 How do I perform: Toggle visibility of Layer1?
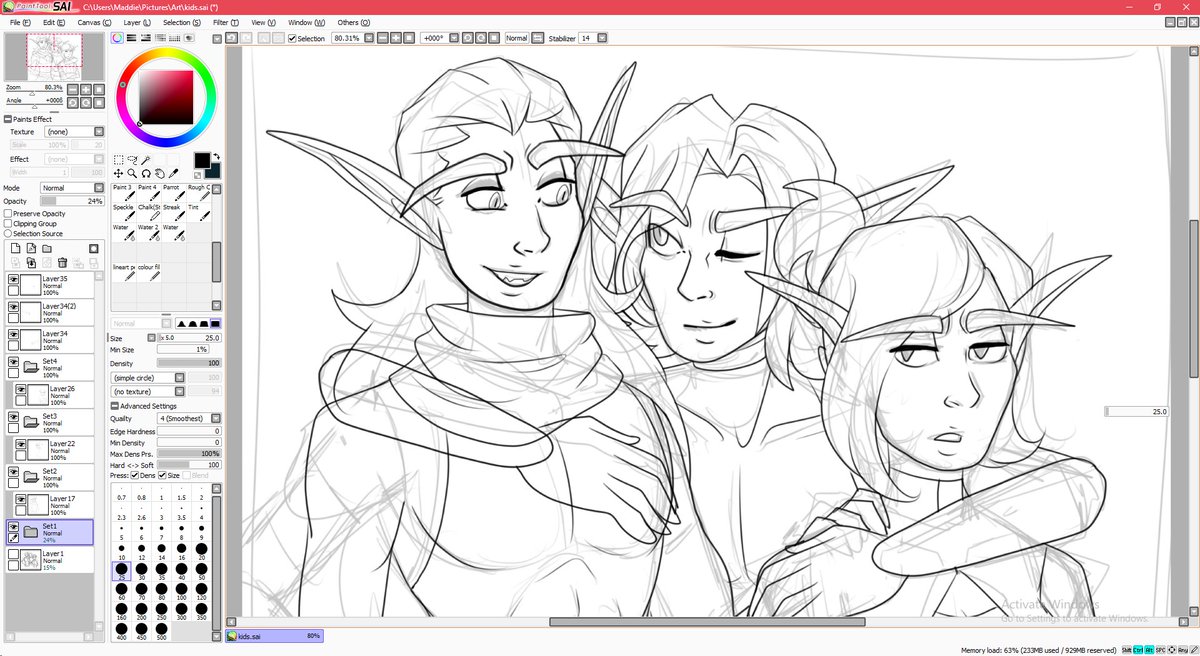[14, 553]
